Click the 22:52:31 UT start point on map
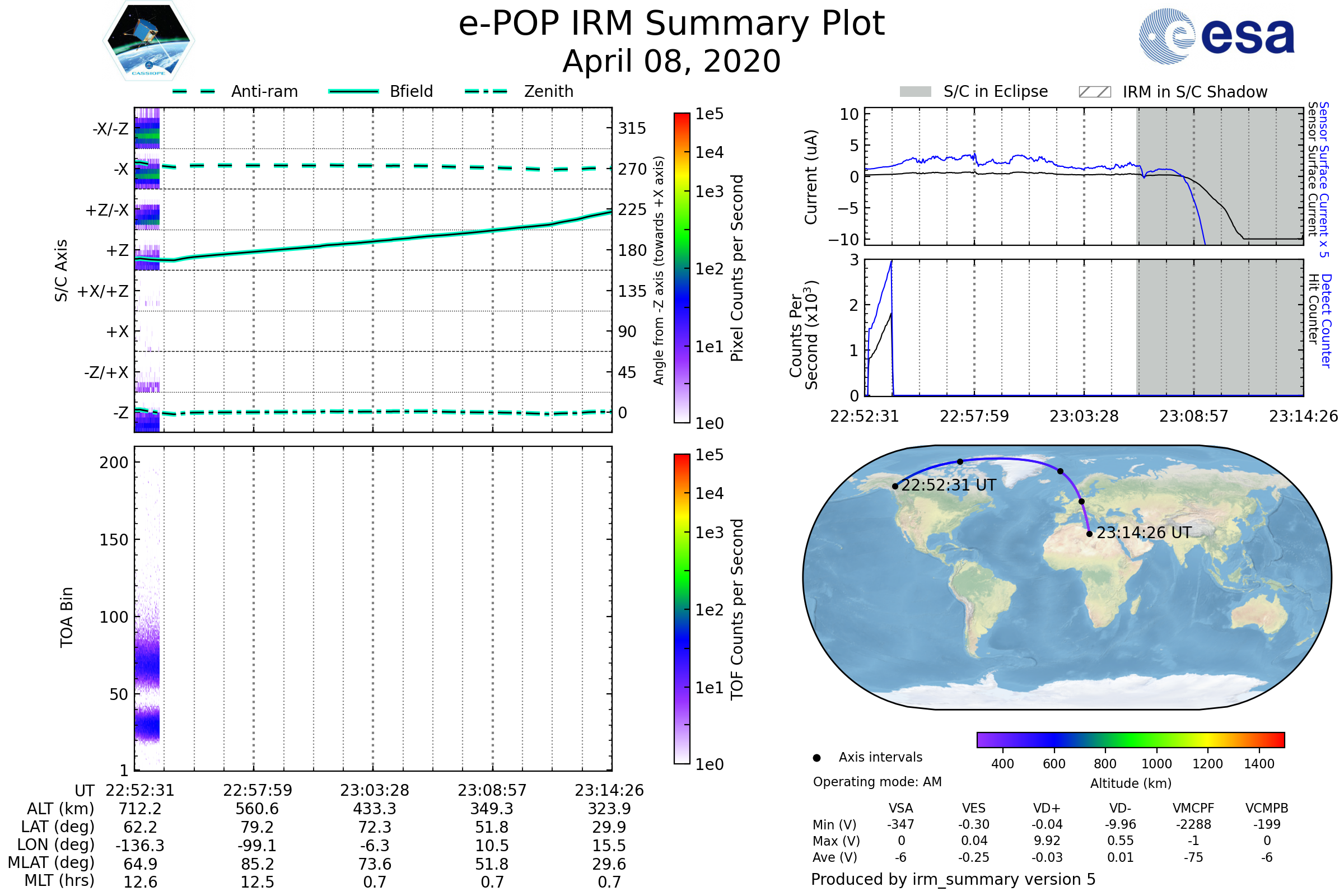Screen dimensions: 1344x896 tap(895, 486)
